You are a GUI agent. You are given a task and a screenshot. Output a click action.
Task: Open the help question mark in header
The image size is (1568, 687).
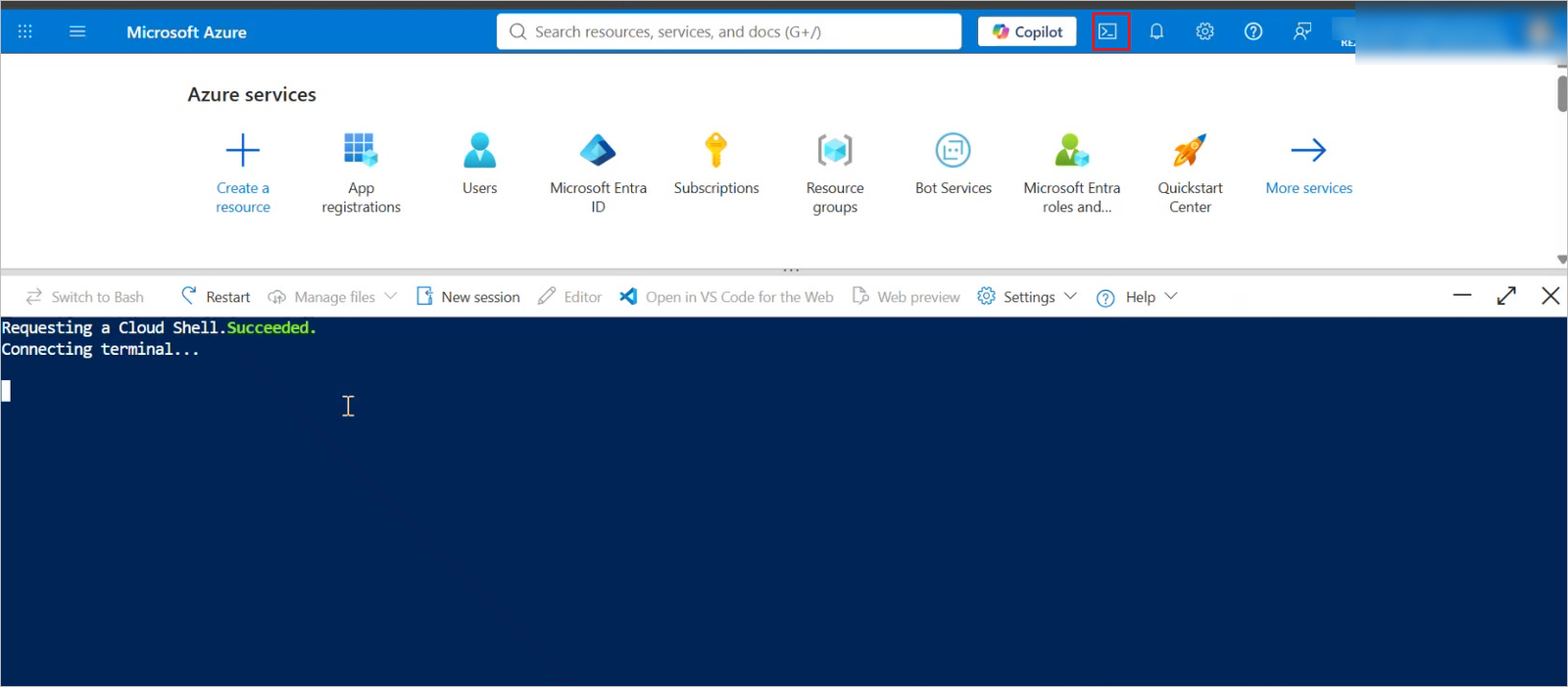tap(1253, 32)
